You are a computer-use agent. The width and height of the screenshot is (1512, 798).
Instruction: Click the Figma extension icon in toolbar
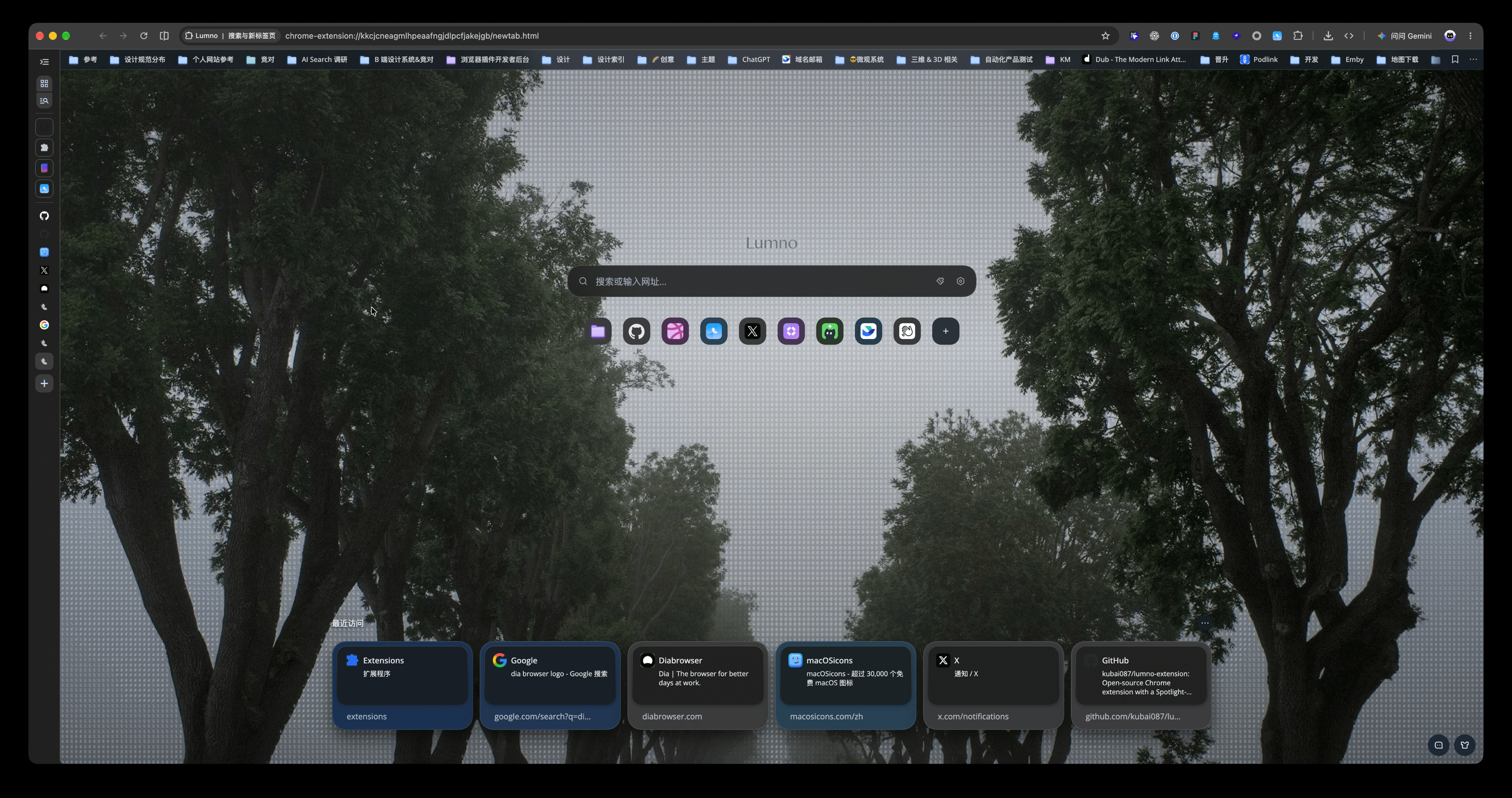click(1195, 36)
